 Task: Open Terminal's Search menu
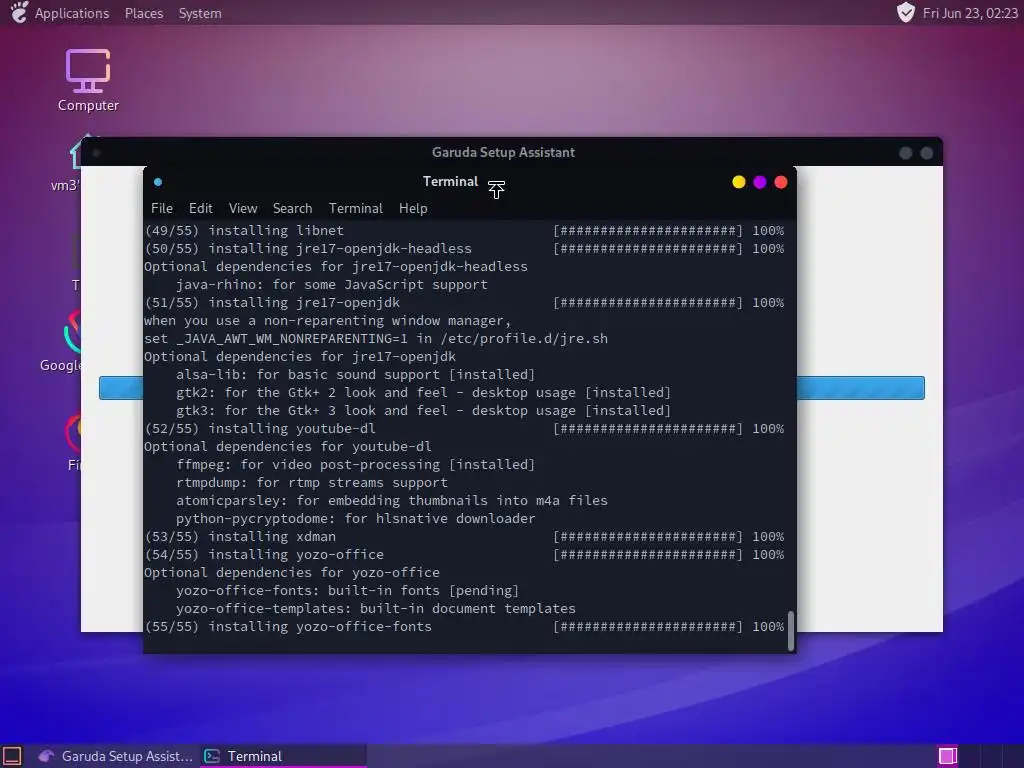click(292, 208)
